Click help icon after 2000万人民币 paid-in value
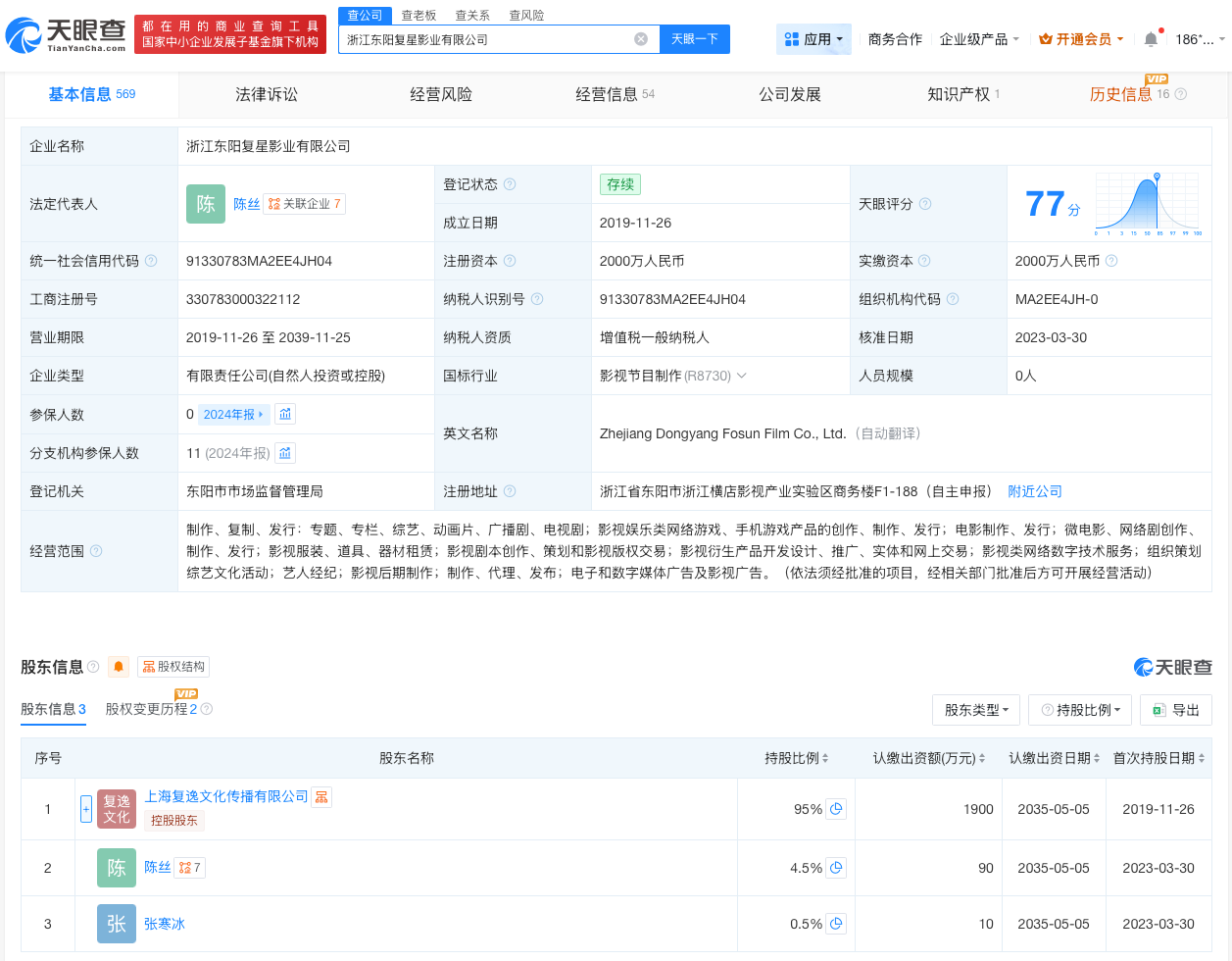Viewport: 1232px width, 961px height. click(1111, 261)
